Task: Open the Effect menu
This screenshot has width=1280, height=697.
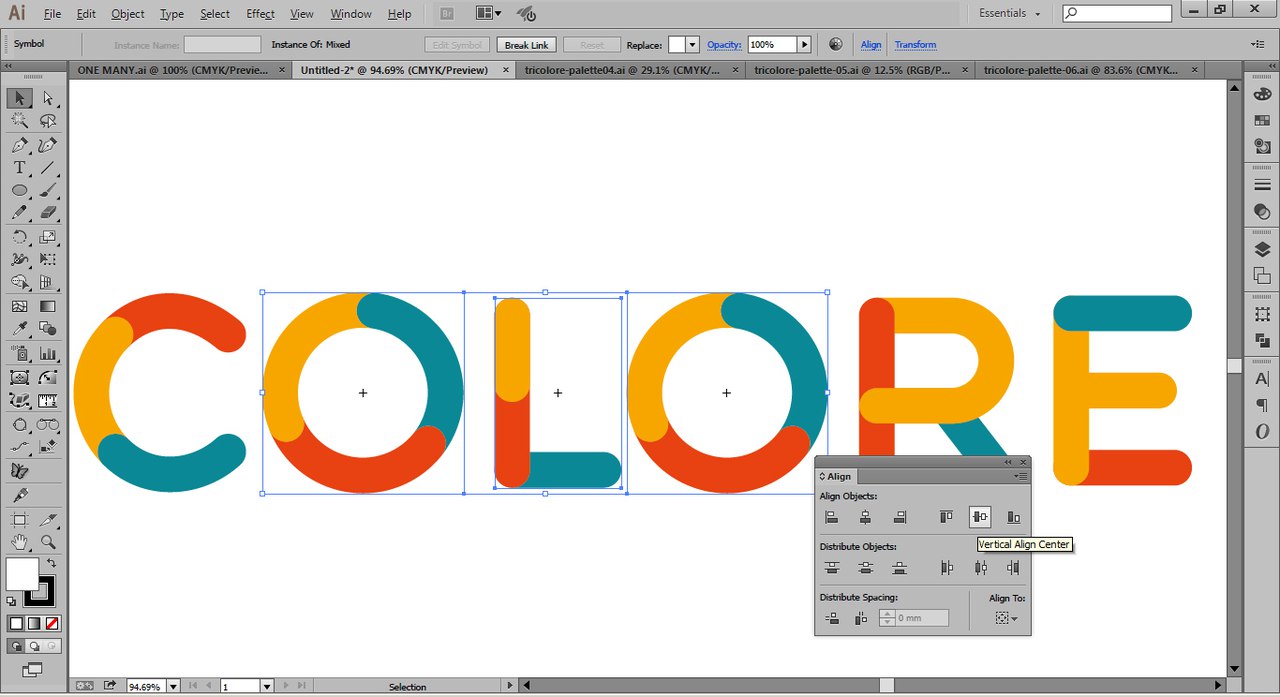Action: click(x=260, y=14)
